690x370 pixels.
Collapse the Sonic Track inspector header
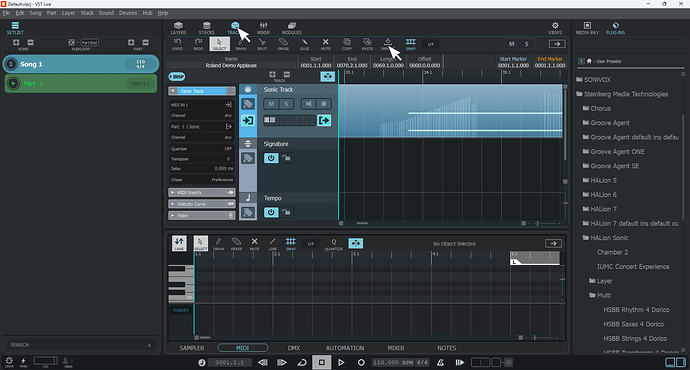tap(173, 91)
